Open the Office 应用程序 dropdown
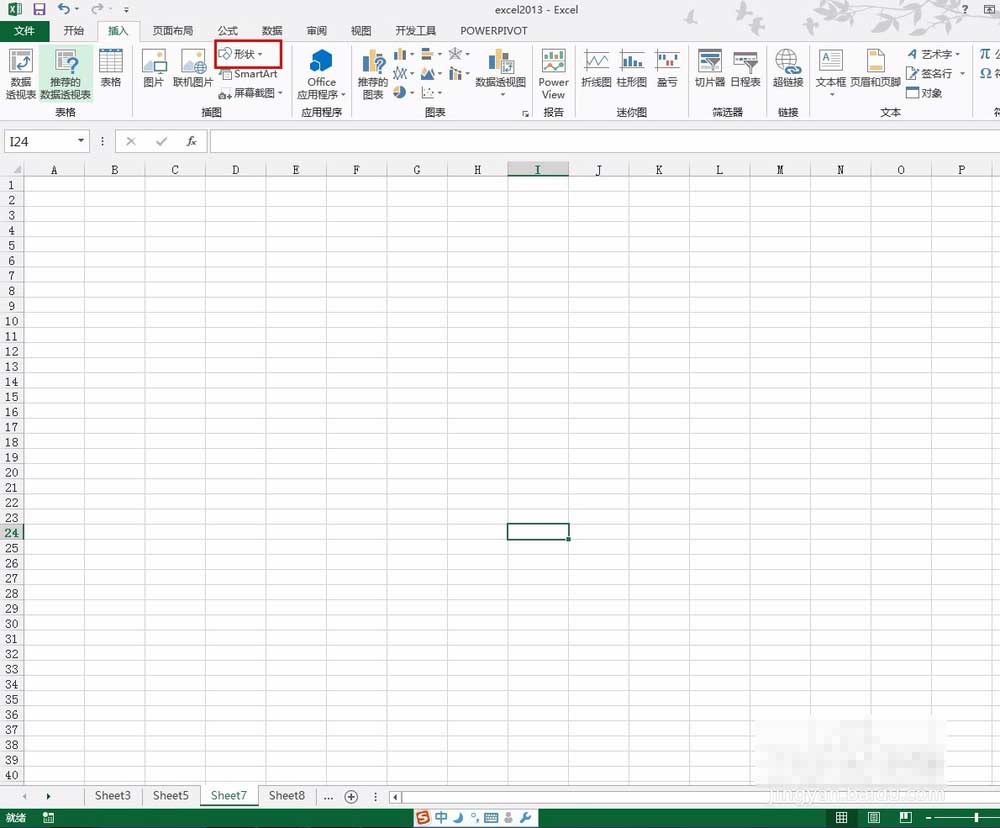The width and height of the screenshot is (1000, 828). pos(321,73)
